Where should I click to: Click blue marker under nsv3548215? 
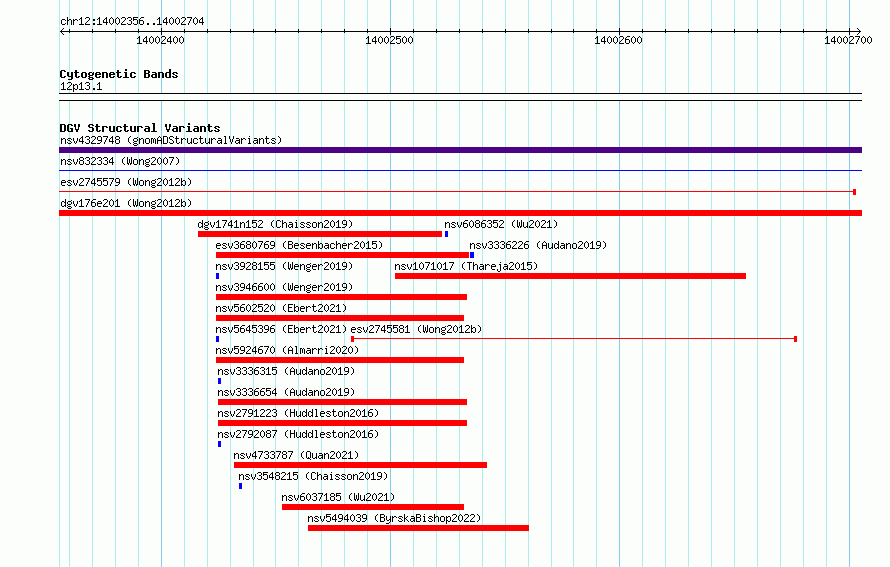[241, 486]
